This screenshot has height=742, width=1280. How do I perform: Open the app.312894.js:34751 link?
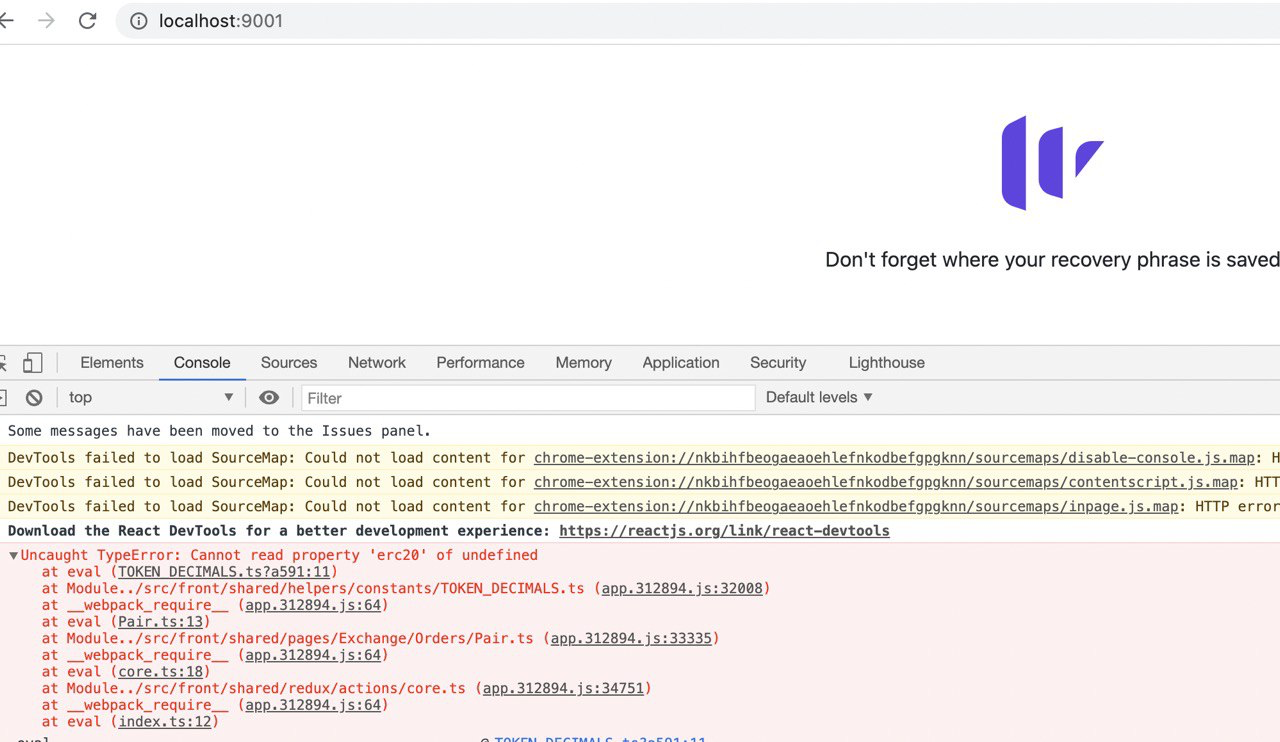click(564, 688)
